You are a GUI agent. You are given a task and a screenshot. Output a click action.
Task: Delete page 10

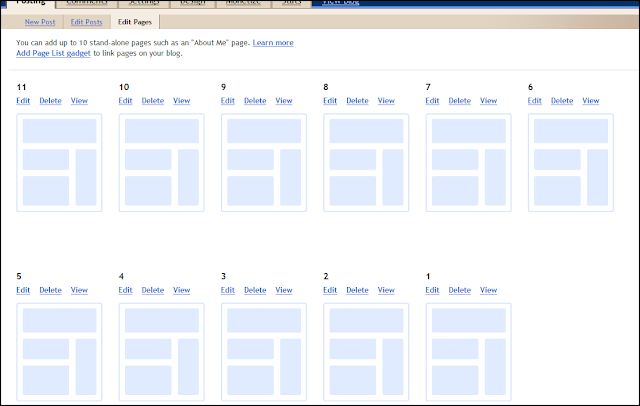[x=153, y=100]
